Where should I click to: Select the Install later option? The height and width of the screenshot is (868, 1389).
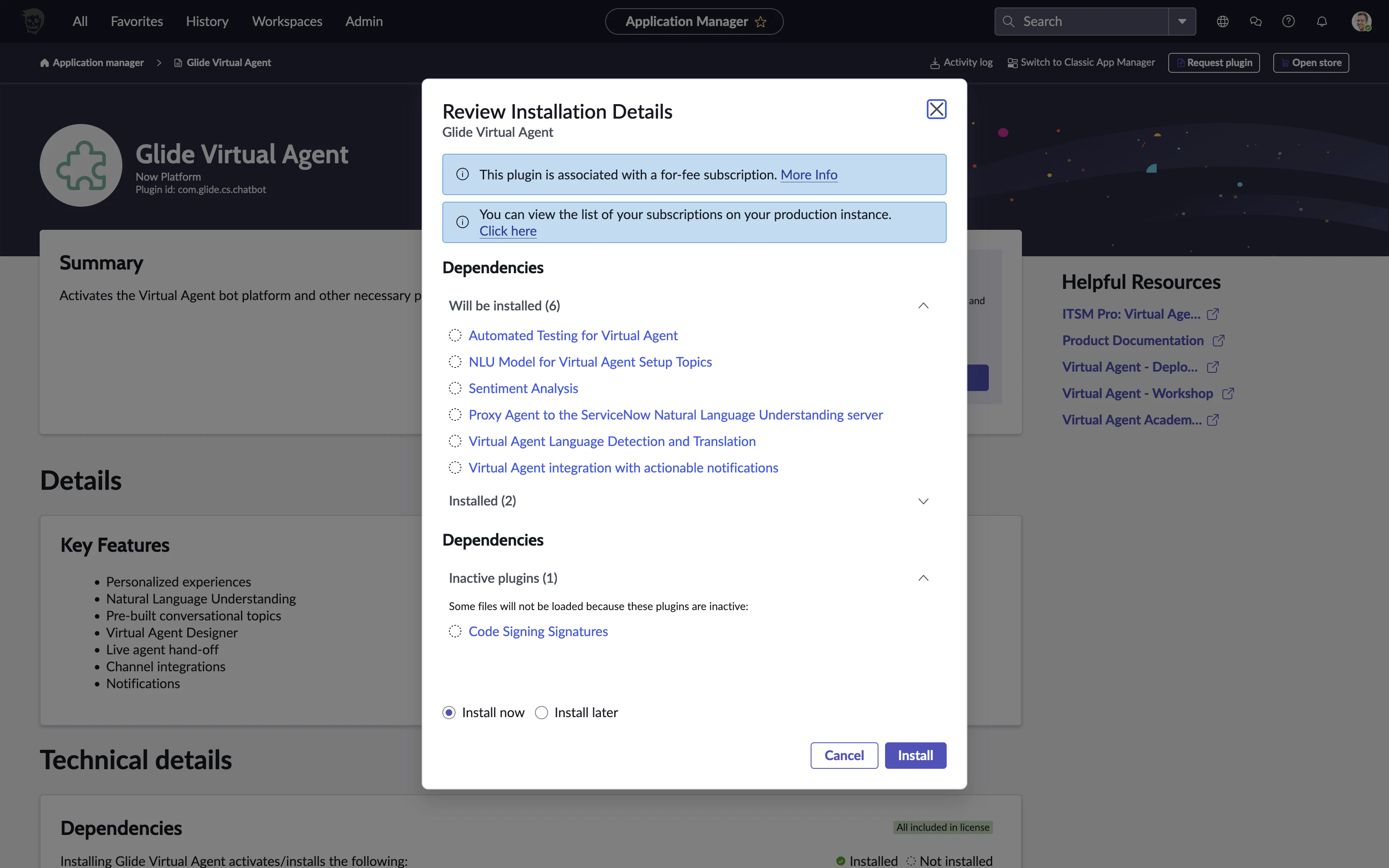pos(541,713)
